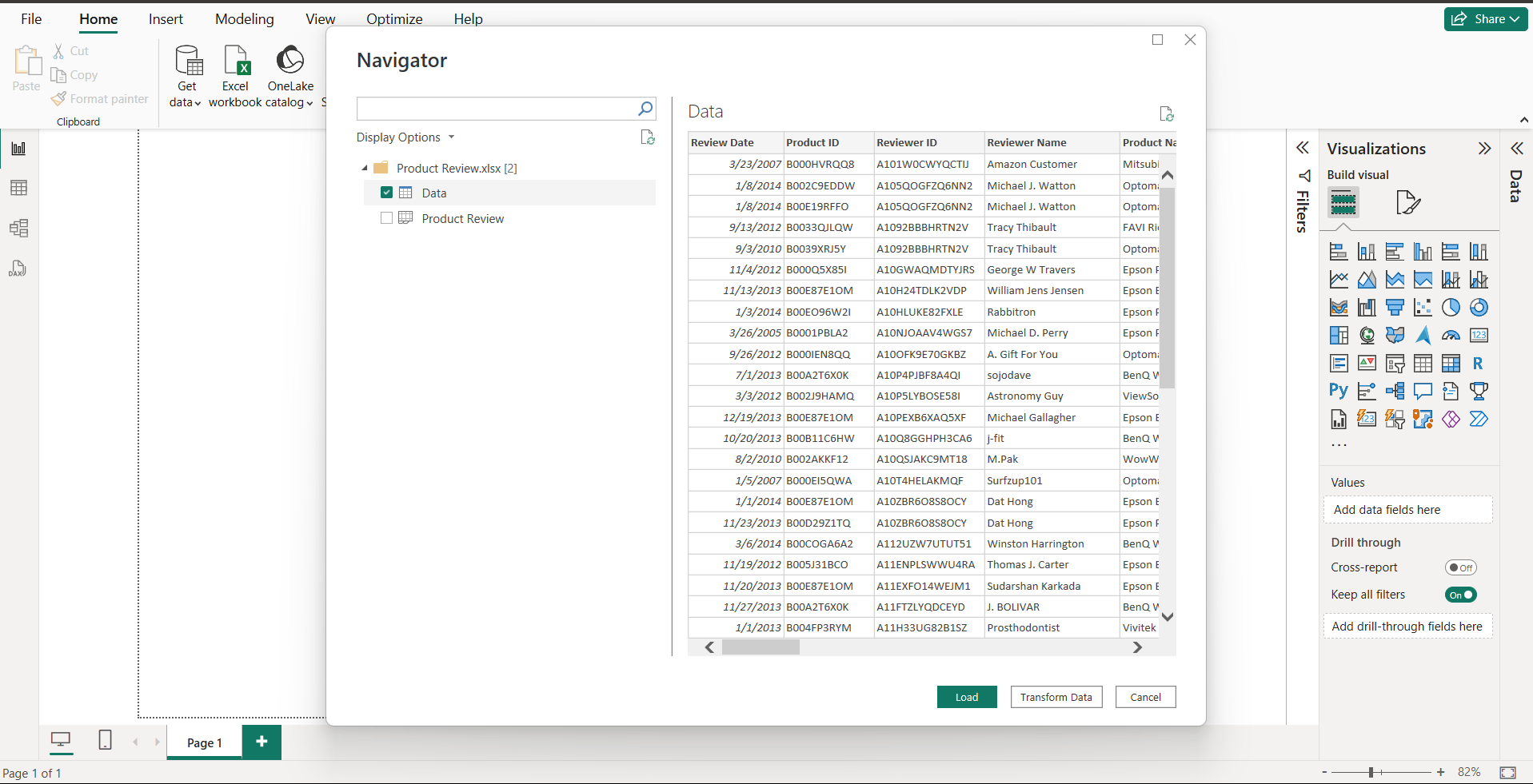
Task: Click the search magnifier in Navigator
Action: point(645,109)
